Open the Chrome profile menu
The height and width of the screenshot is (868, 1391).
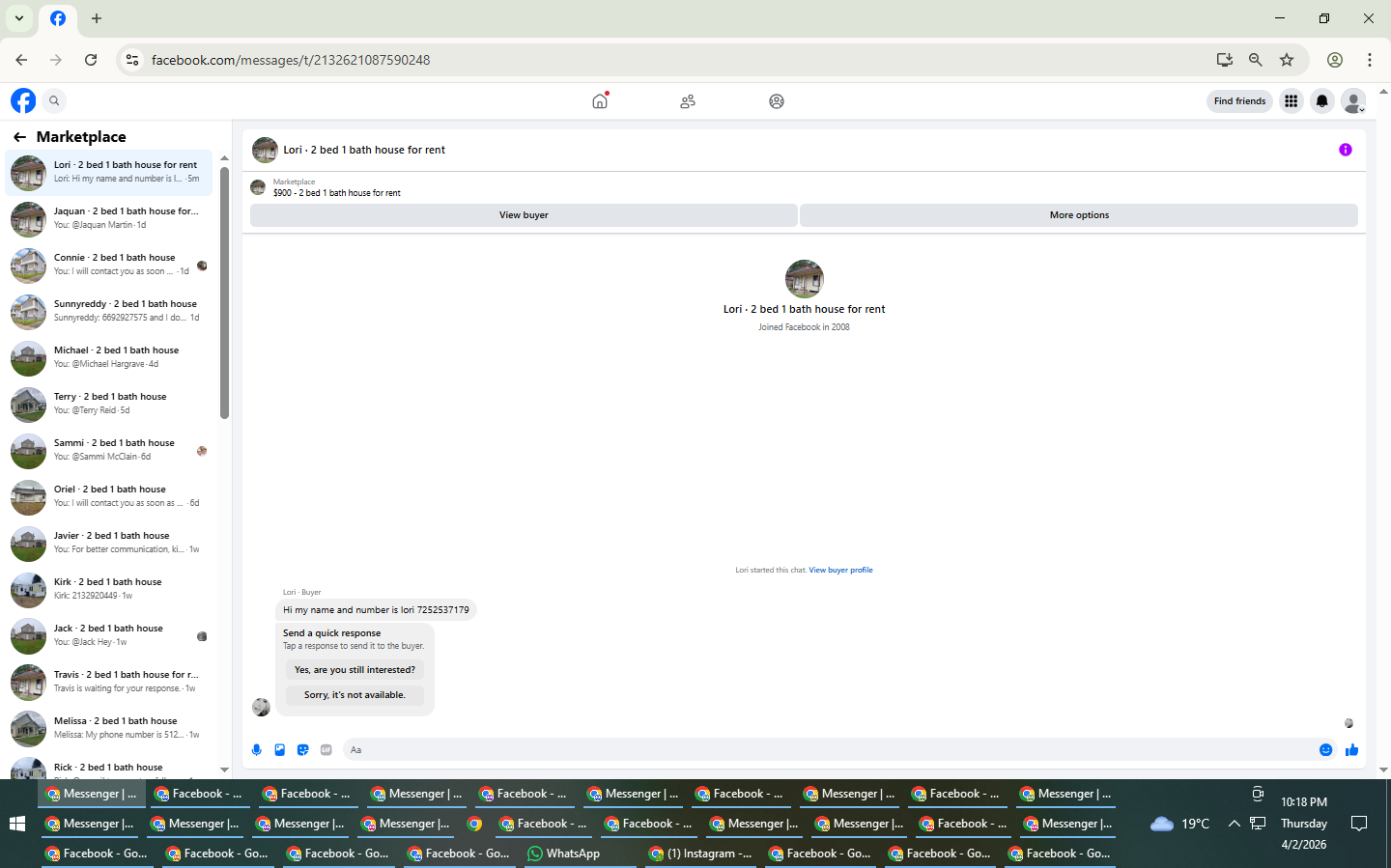tap(1335, 60)
